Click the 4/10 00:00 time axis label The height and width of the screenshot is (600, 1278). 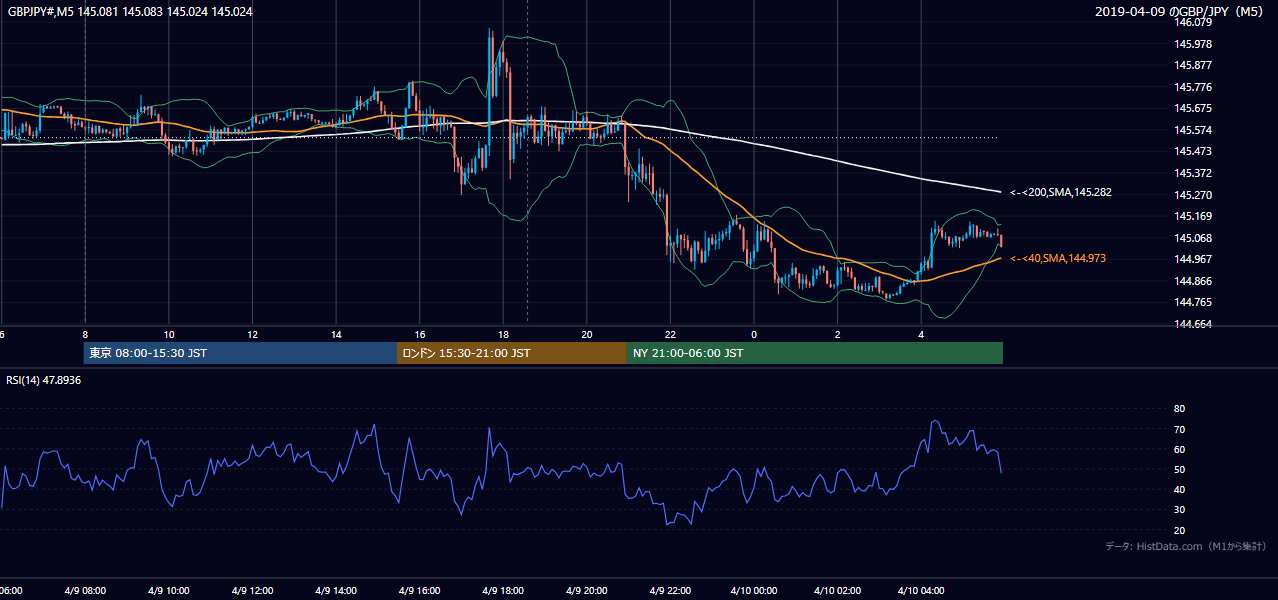click(754, 590)
